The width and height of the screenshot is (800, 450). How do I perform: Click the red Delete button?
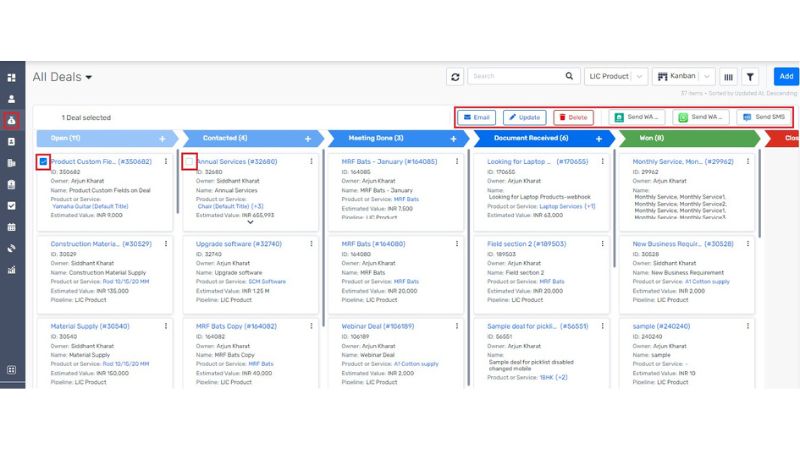tap(573, 117)
